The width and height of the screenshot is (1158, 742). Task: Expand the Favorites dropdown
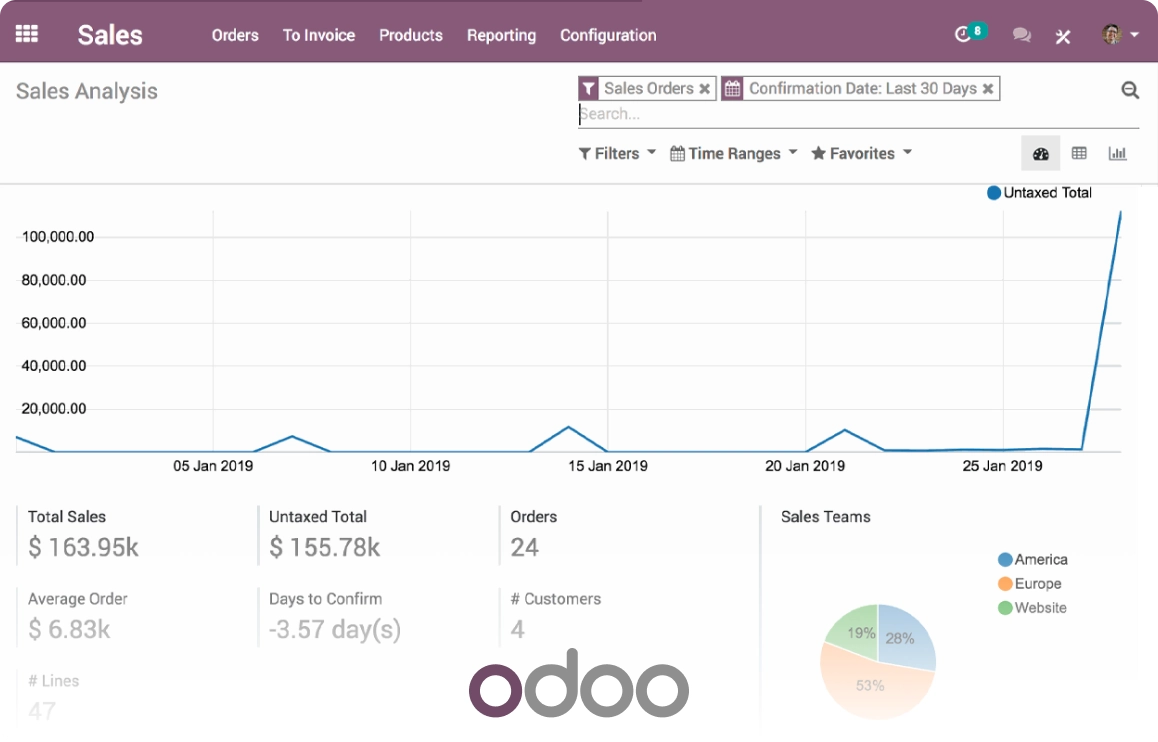(861, 154)
